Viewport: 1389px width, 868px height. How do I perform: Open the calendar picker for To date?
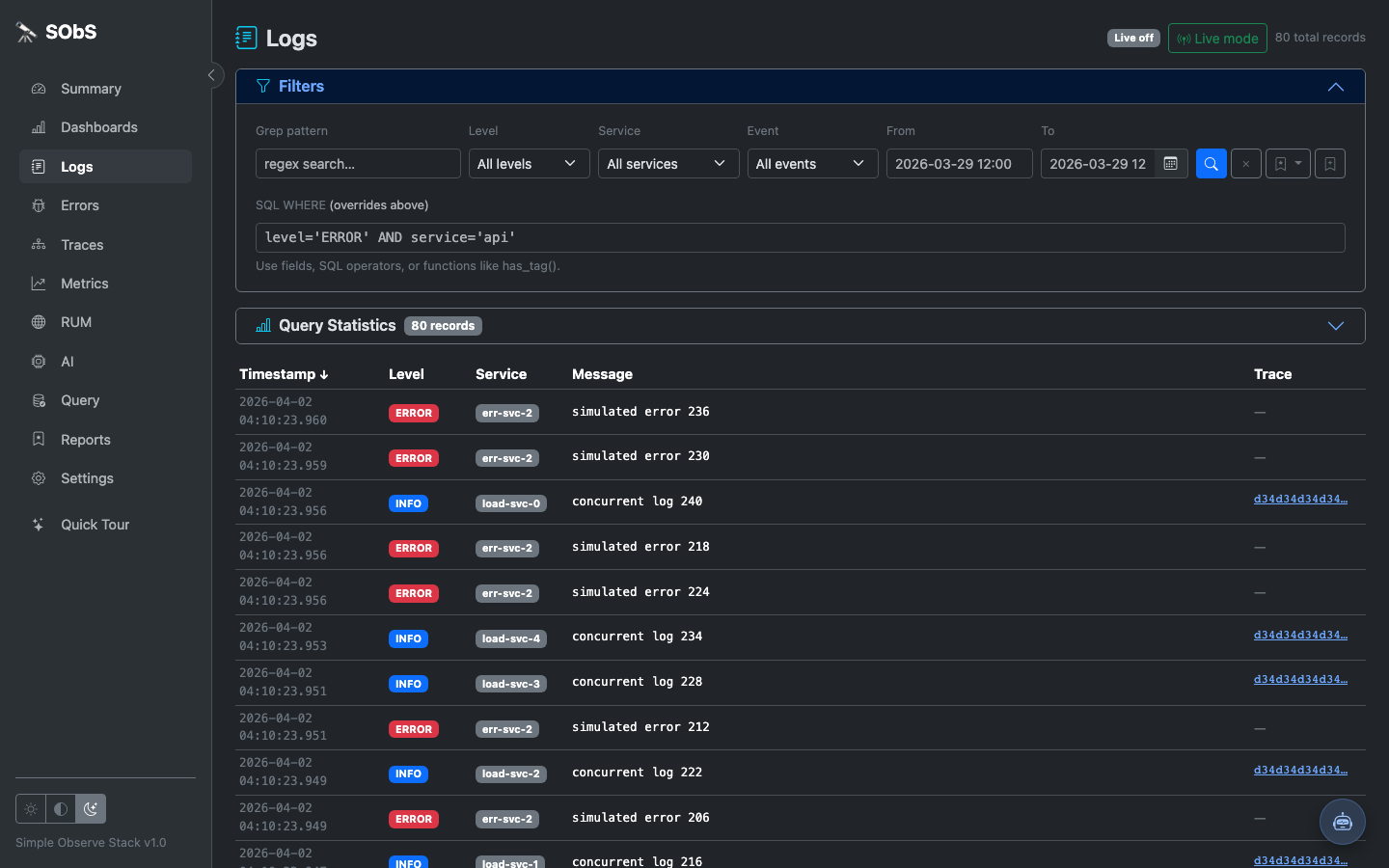[x=1171, y=164]
